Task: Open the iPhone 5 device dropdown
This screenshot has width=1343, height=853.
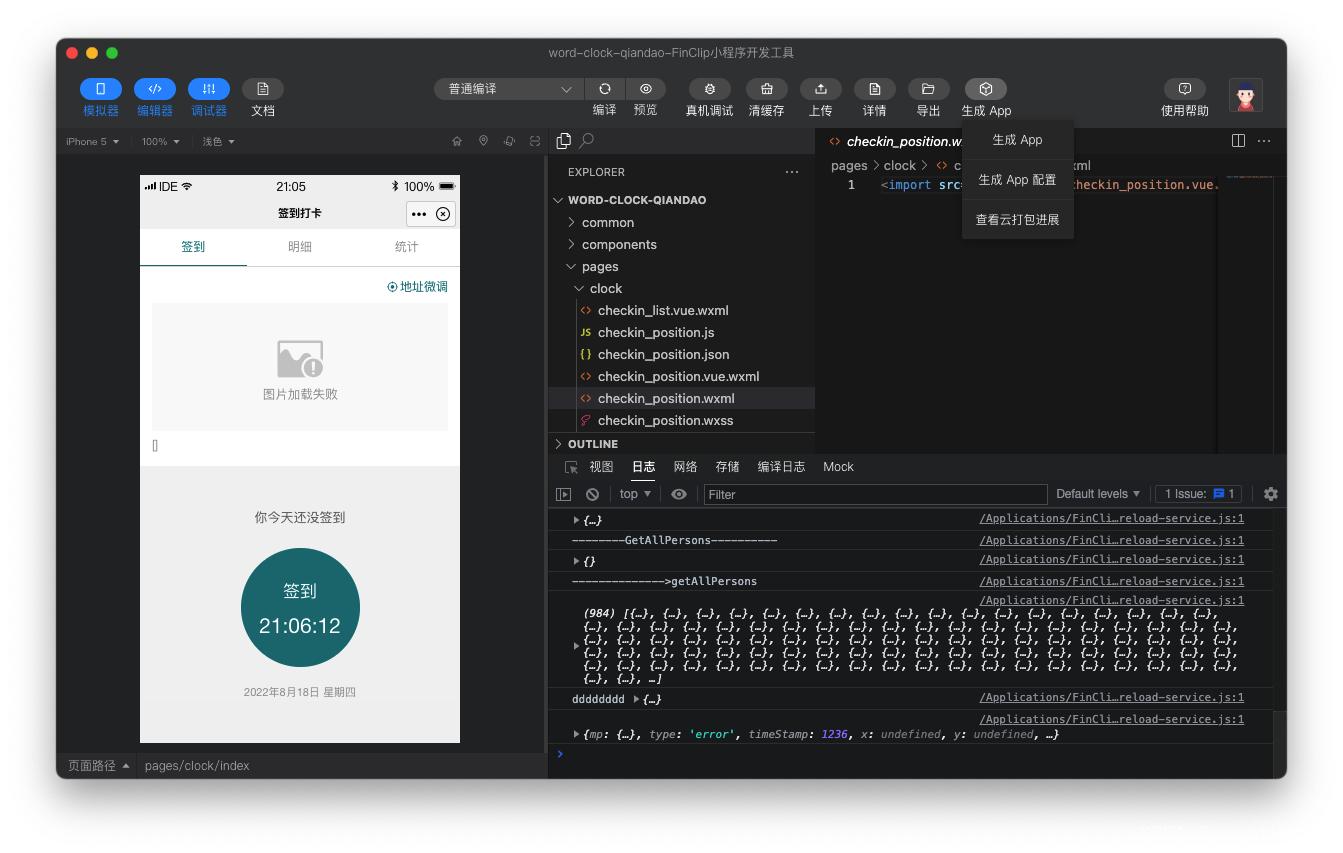Action: [93, 142]
